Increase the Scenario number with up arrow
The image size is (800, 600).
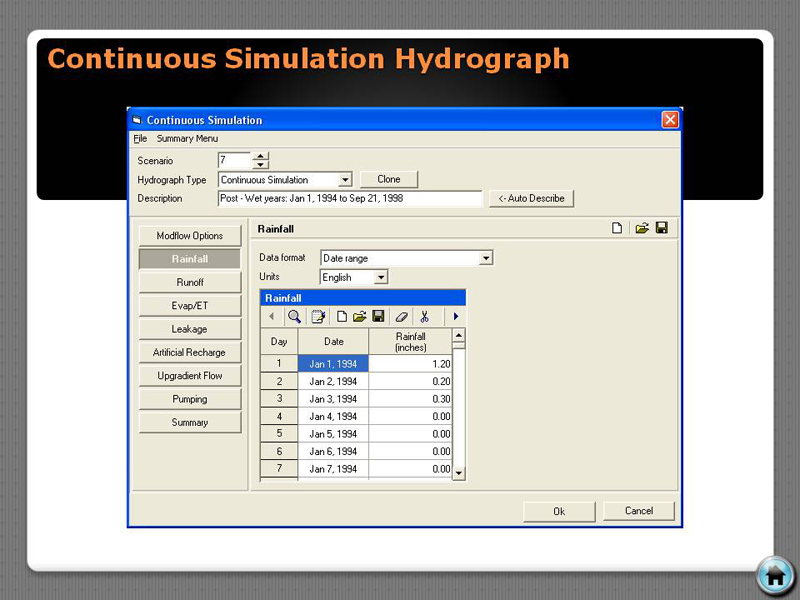pos(260,156)
